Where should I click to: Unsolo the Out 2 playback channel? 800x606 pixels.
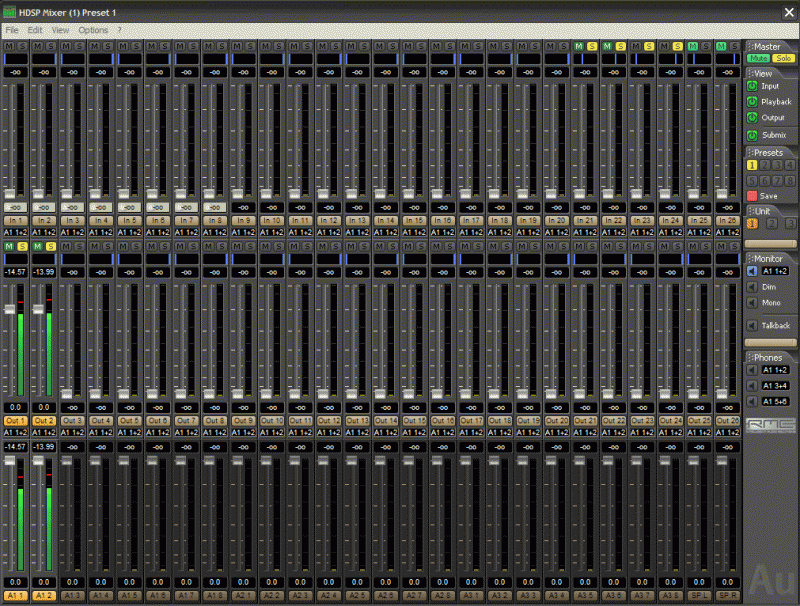point(51,247)
